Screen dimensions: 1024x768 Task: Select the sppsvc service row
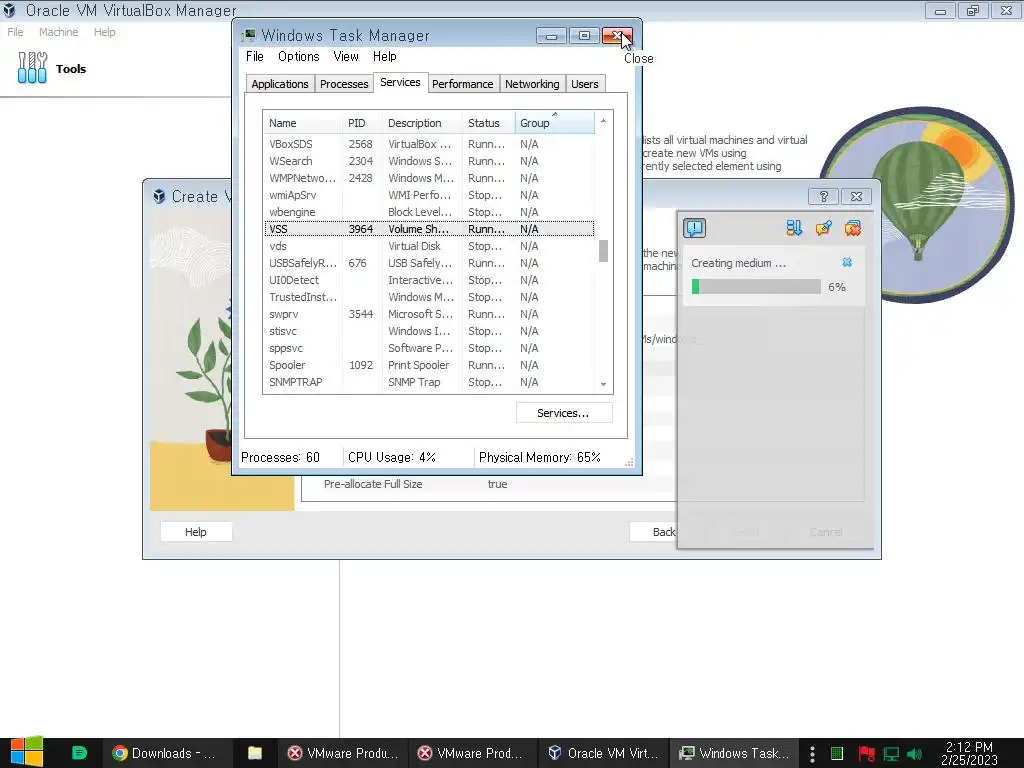click(429, 347)
